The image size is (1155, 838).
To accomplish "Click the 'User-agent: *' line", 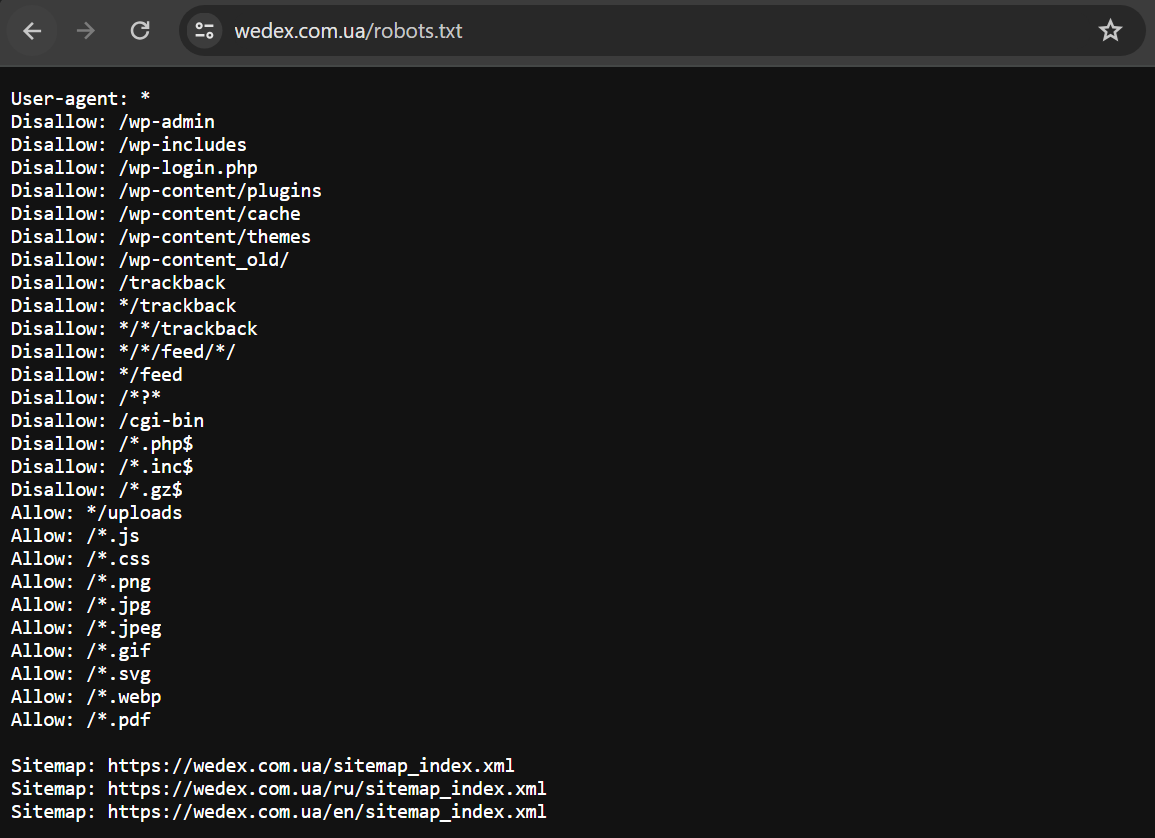I will (80, 99).
